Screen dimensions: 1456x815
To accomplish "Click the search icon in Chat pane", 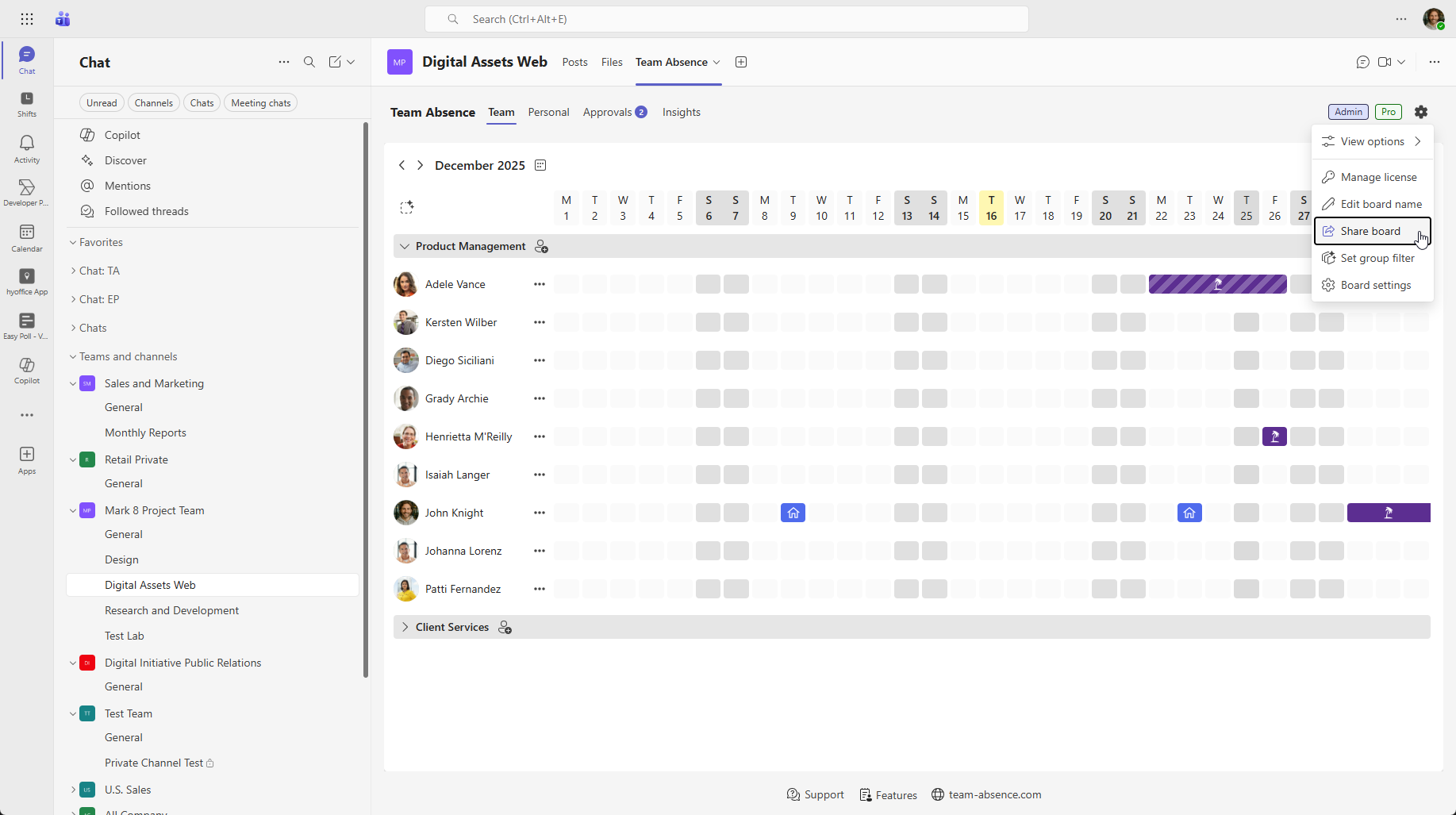I will [x=309, y=62].
